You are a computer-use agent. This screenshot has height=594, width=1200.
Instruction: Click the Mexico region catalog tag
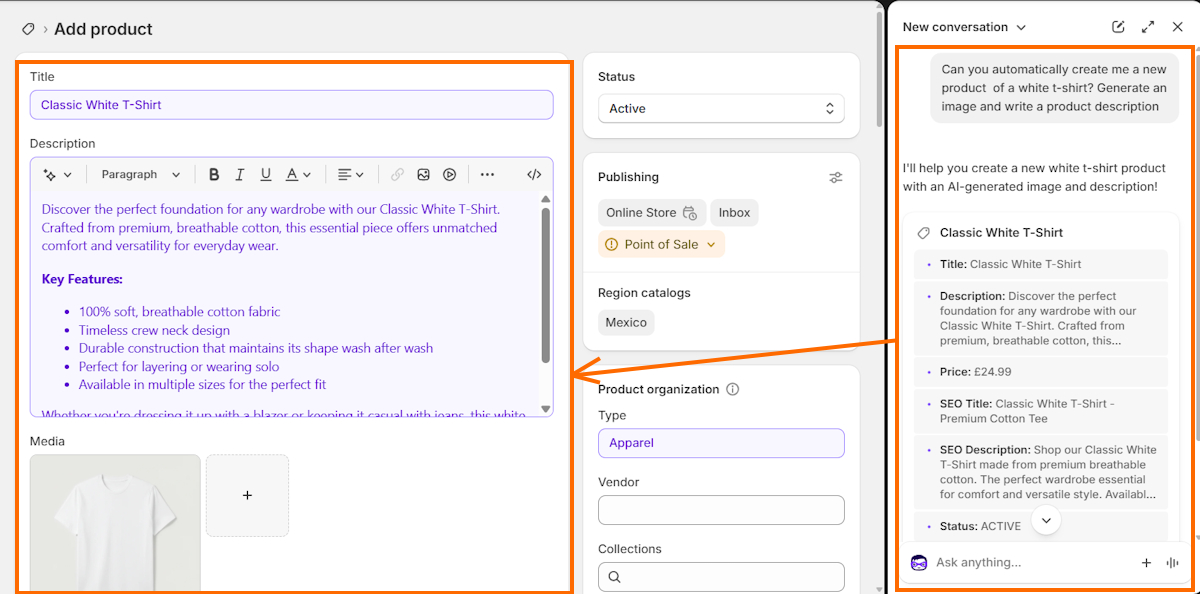coord(625,322)
